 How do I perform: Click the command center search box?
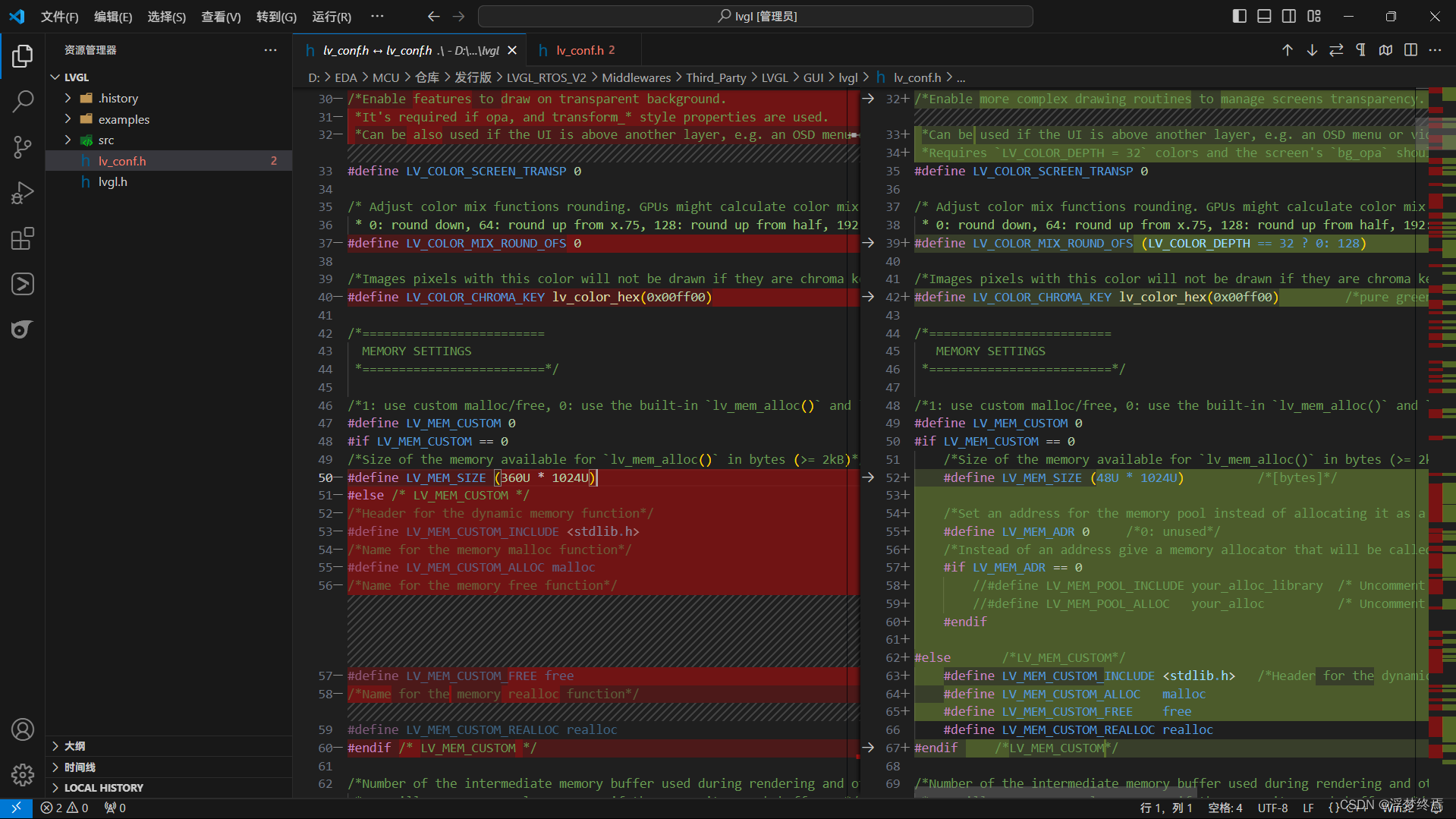pos(755,15)
